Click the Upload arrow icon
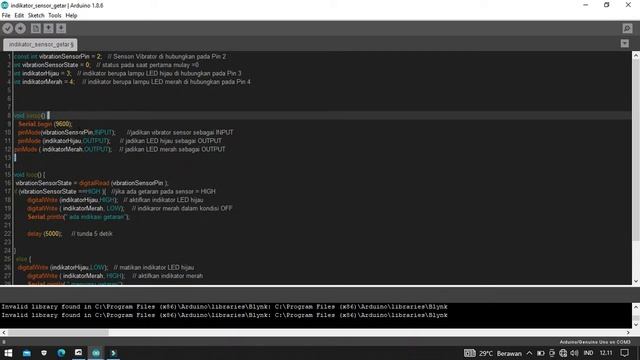 [x=20, y=28]
